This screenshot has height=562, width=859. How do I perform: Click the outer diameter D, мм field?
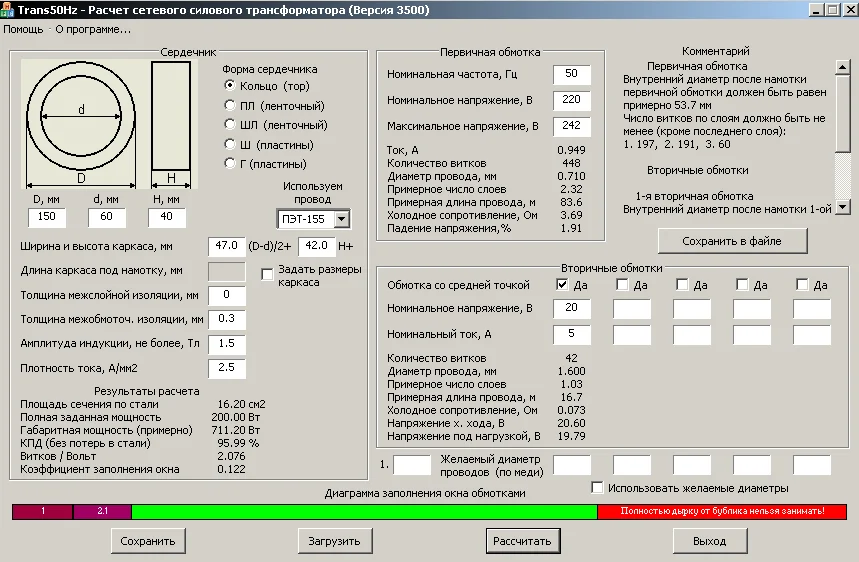(46, 217)
